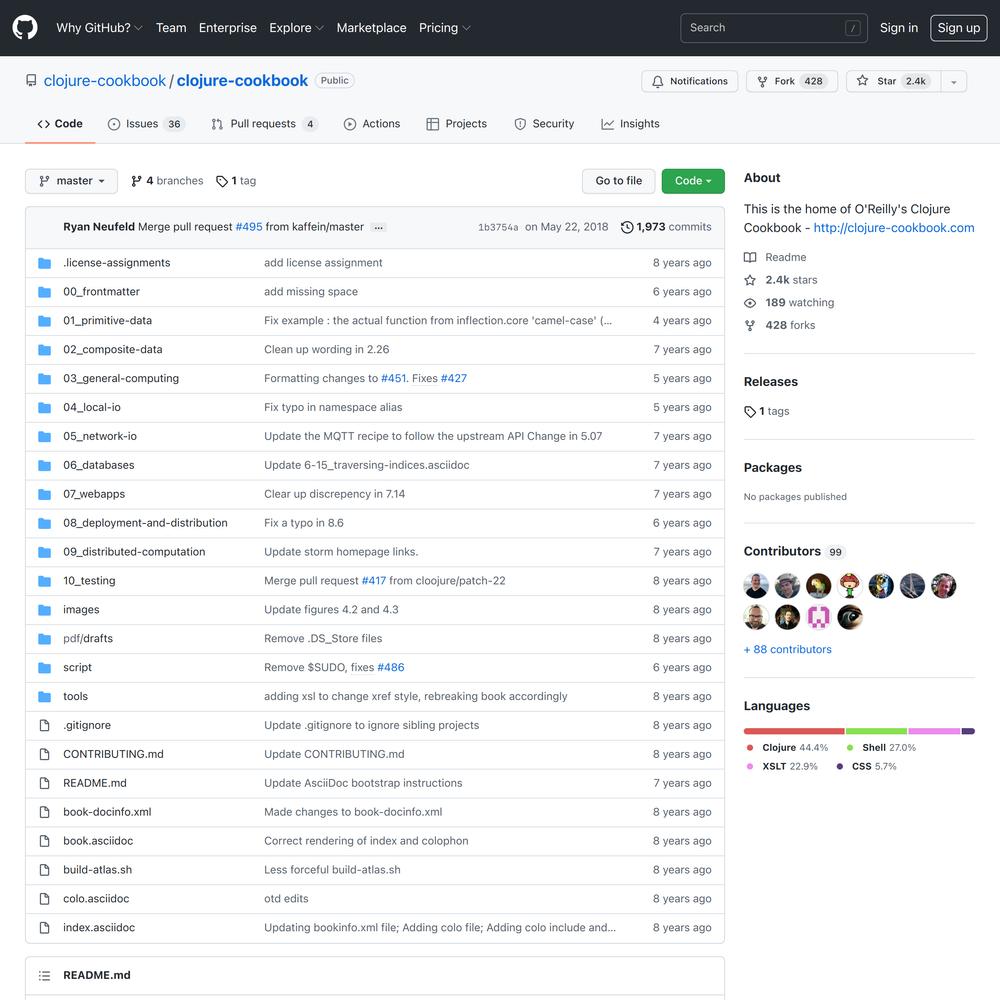Click the Insights graph icon

[607, 124]
